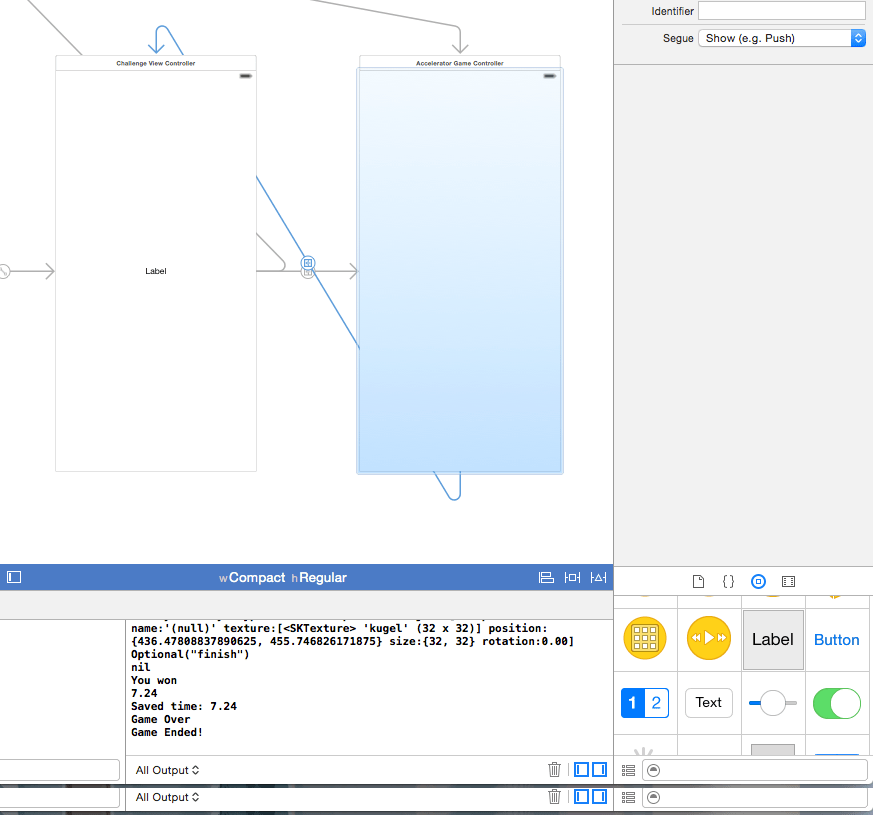Select the Button object in library
Viewport: 873px width, 815px height.
836,640
